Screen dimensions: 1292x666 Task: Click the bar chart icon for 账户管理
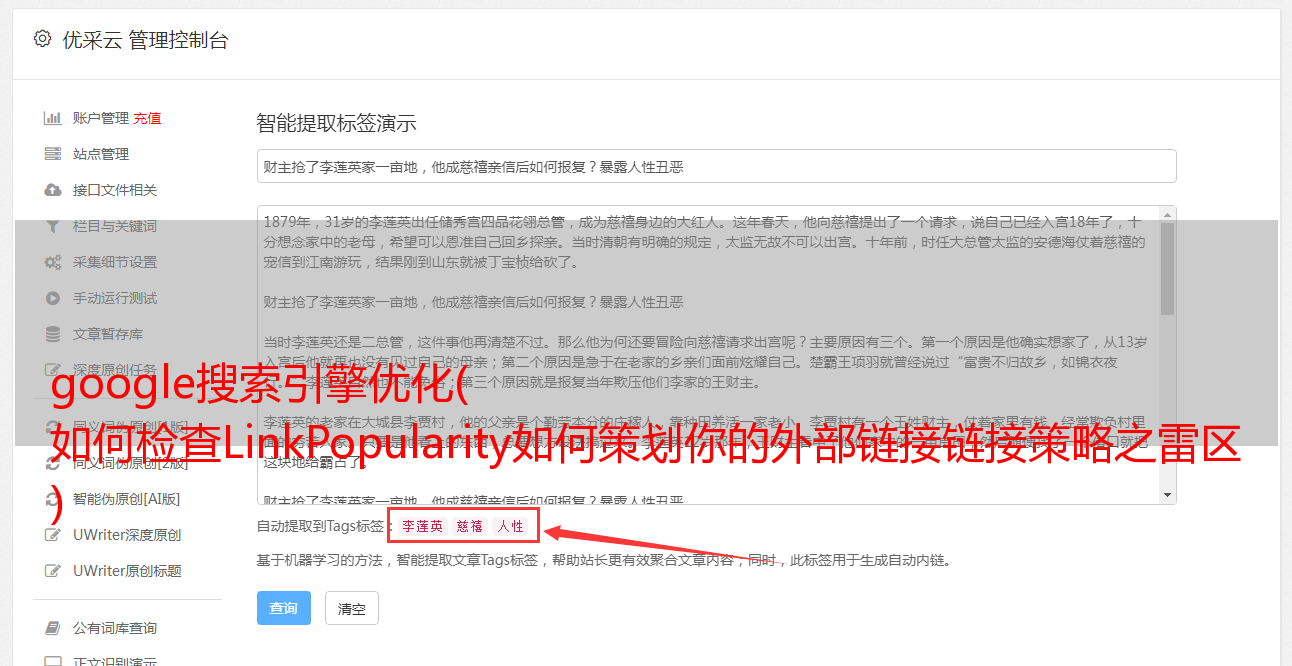[52, 118]
